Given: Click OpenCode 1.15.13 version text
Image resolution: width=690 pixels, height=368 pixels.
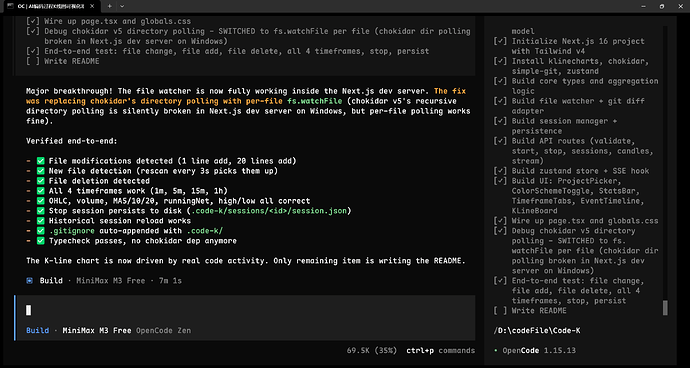Looking at the screenshot, I should (x=539, y=351).
